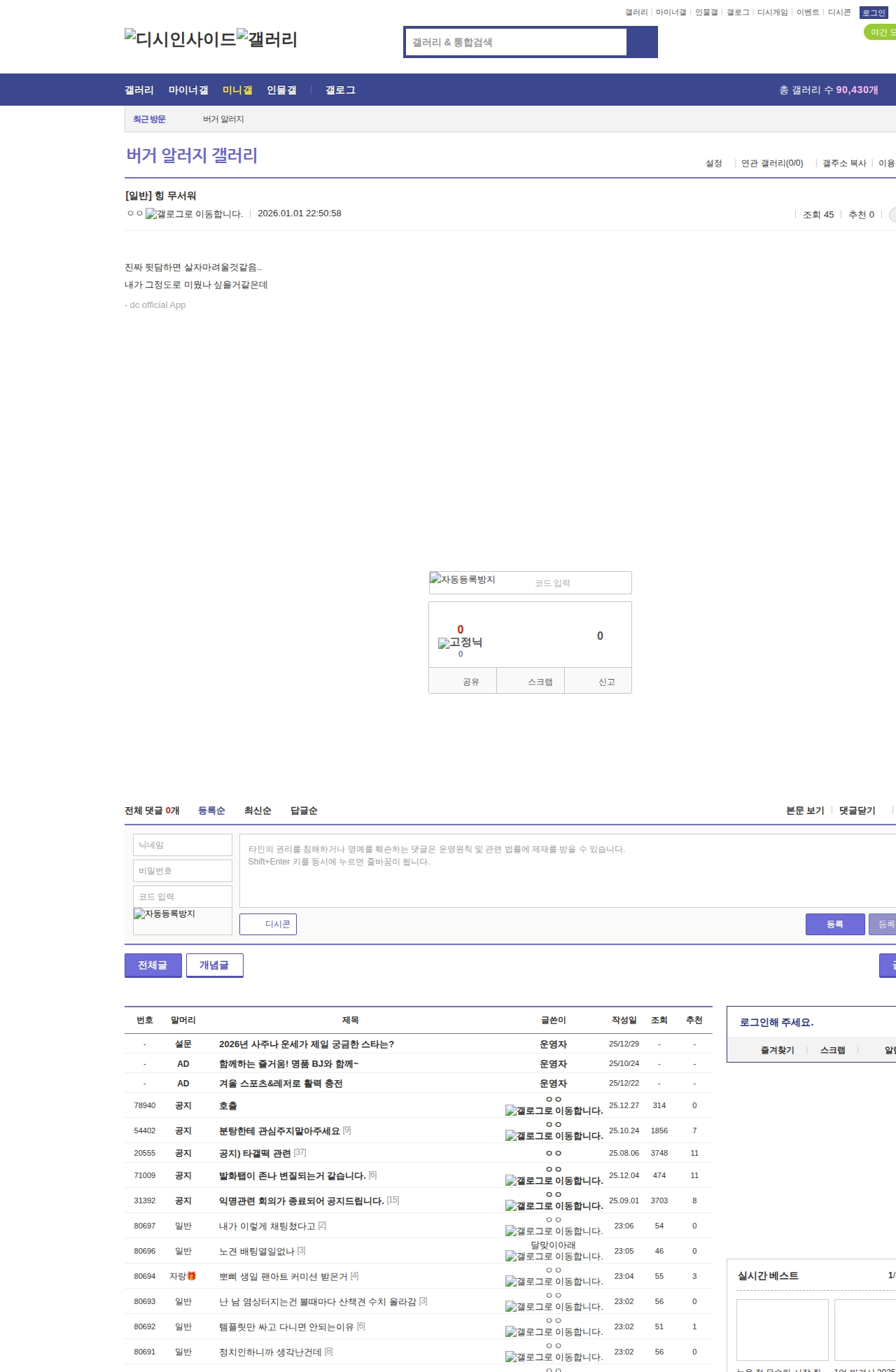This screenshot has height=1372, width=896.
Task: Switch to the 개념글 tab
Action: point(214,965)
